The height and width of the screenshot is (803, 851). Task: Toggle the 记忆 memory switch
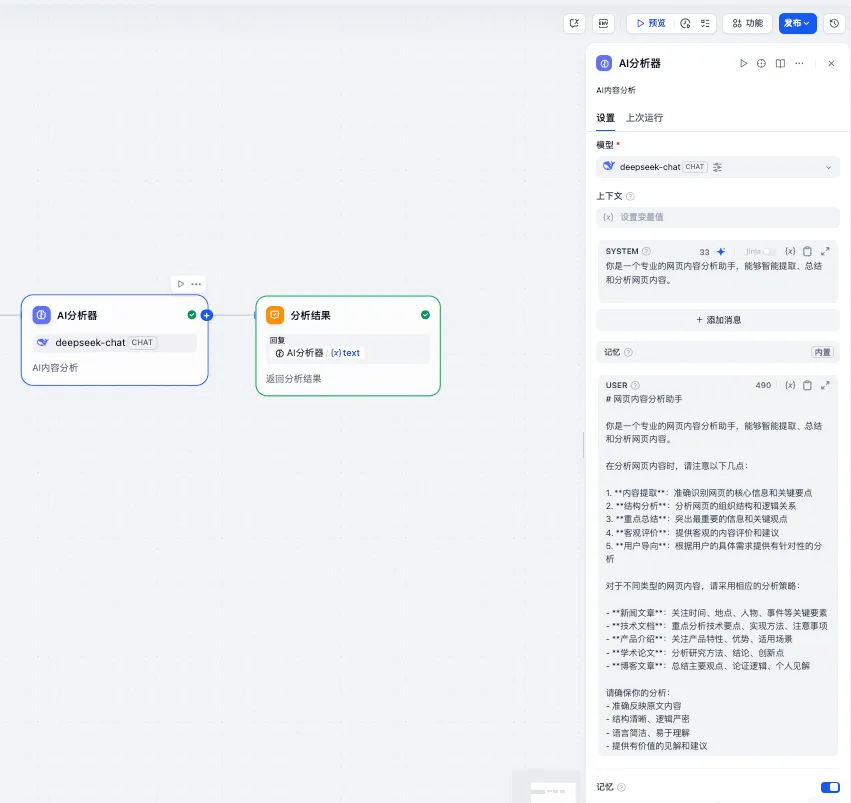[x=830, y=787]
